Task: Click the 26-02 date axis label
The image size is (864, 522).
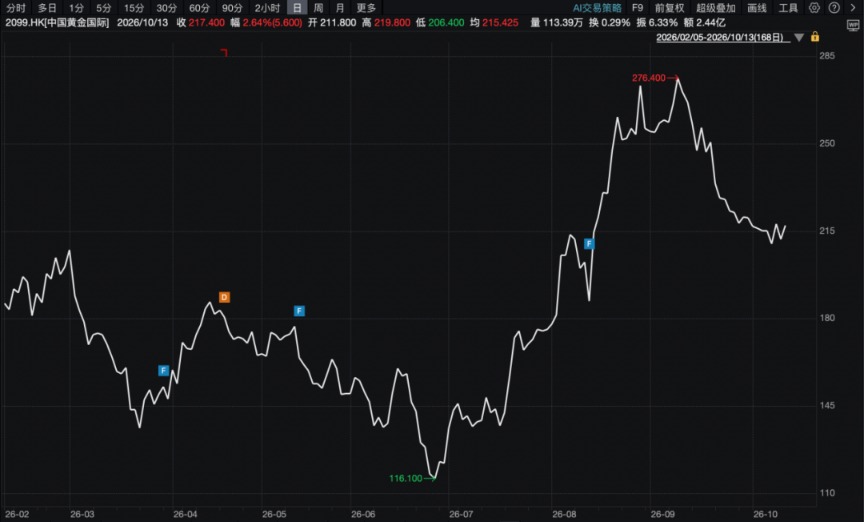Action: tap(17, 514)
